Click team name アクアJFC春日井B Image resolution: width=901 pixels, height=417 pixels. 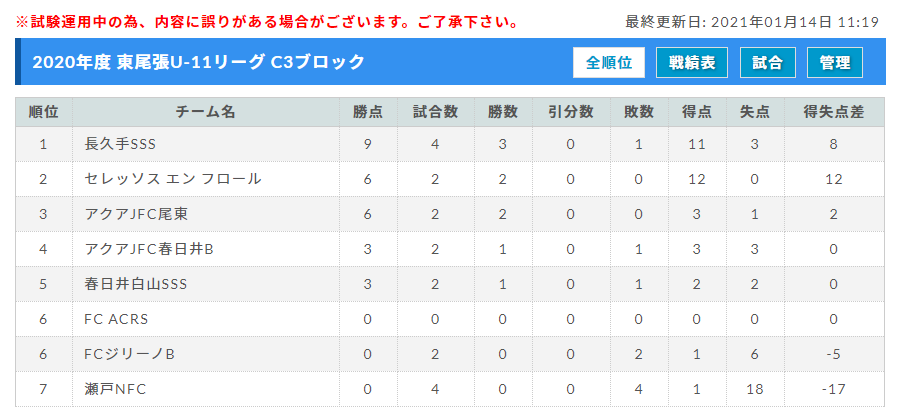149,249
